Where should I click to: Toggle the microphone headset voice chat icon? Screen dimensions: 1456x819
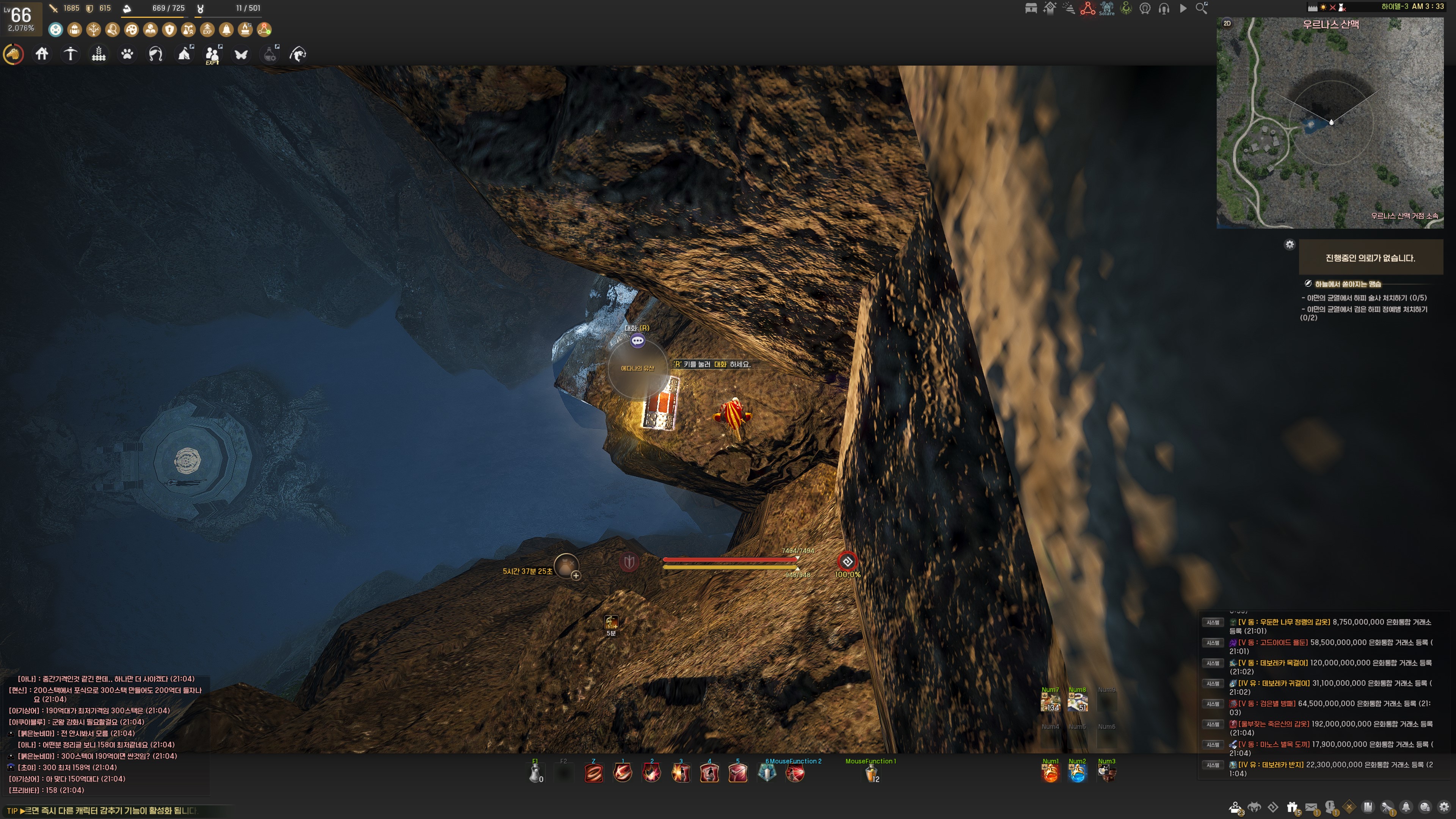[1164, 8]
